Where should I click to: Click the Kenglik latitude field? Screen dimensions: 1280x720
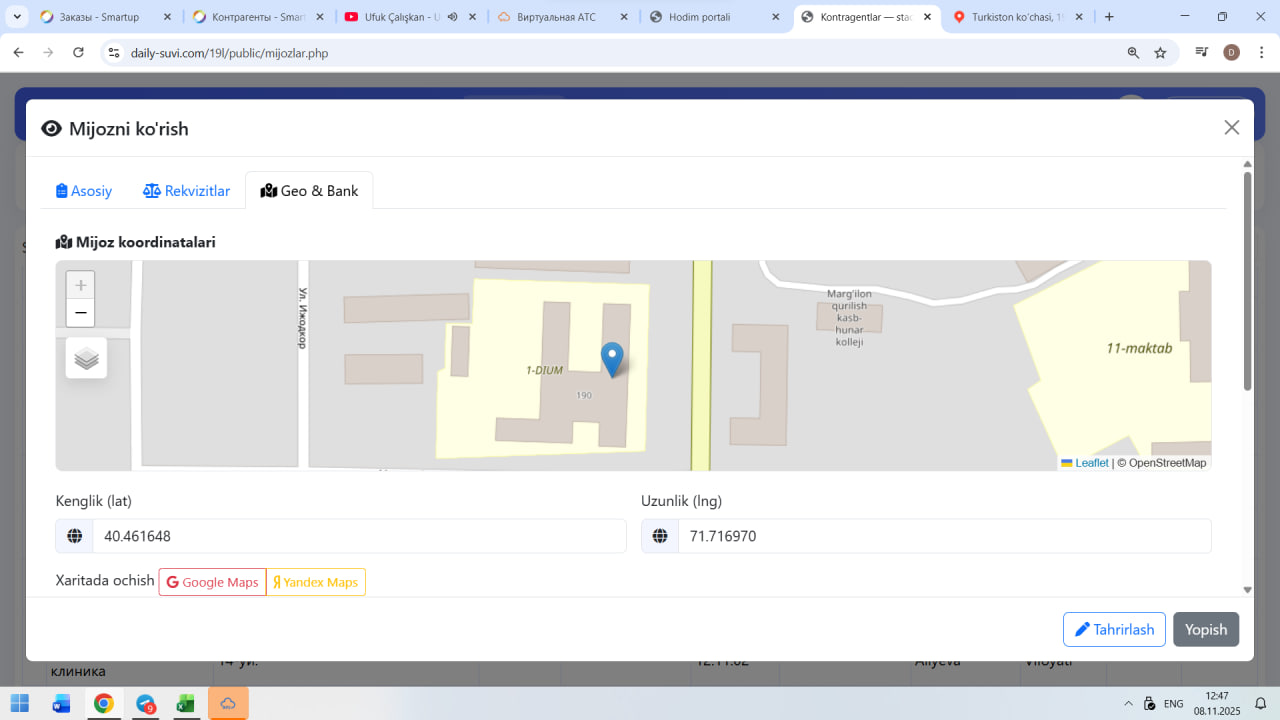click(358, 536)
